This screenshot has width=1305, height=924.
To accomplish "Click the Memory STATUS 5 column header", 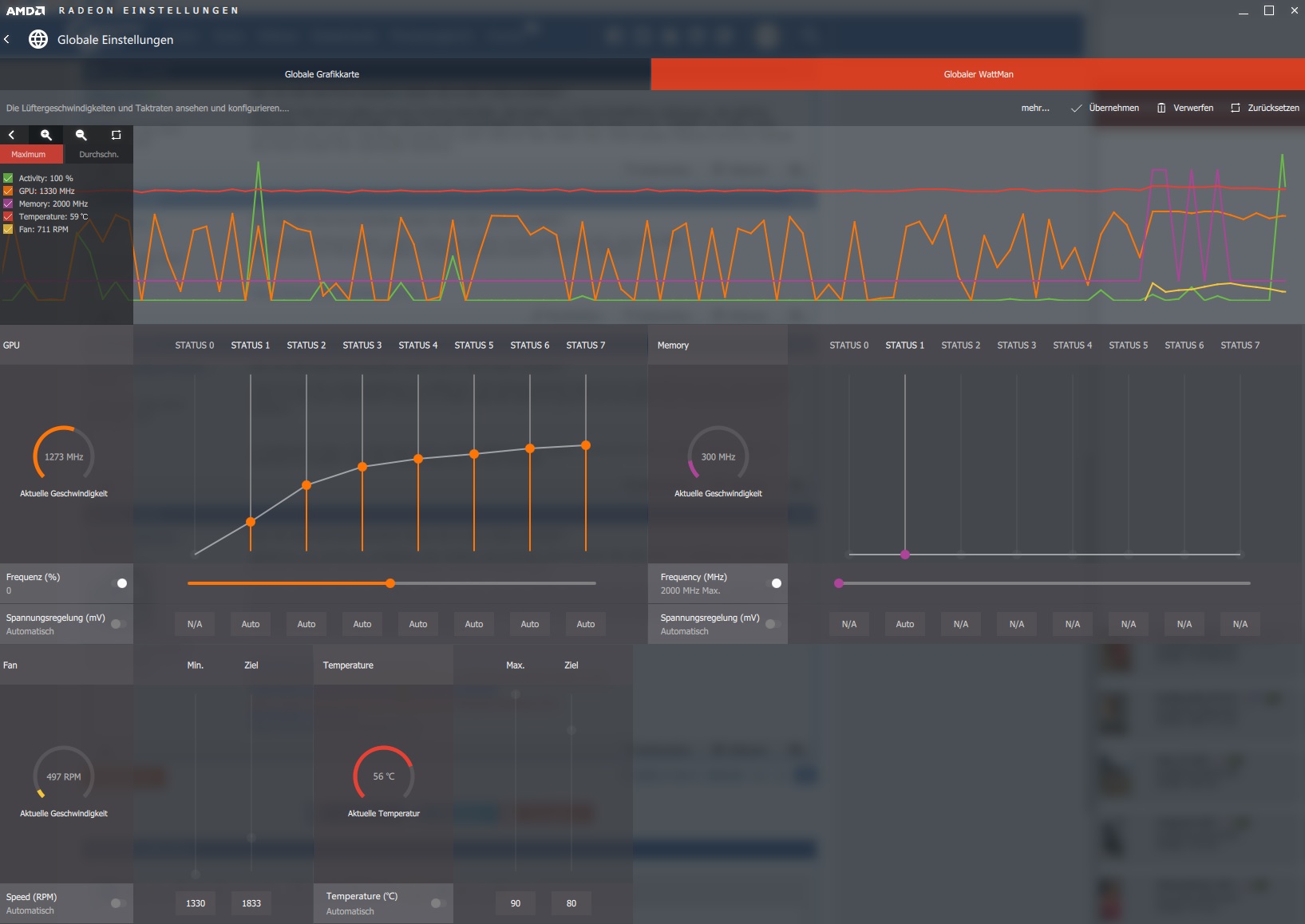I will coord(1129,346).
